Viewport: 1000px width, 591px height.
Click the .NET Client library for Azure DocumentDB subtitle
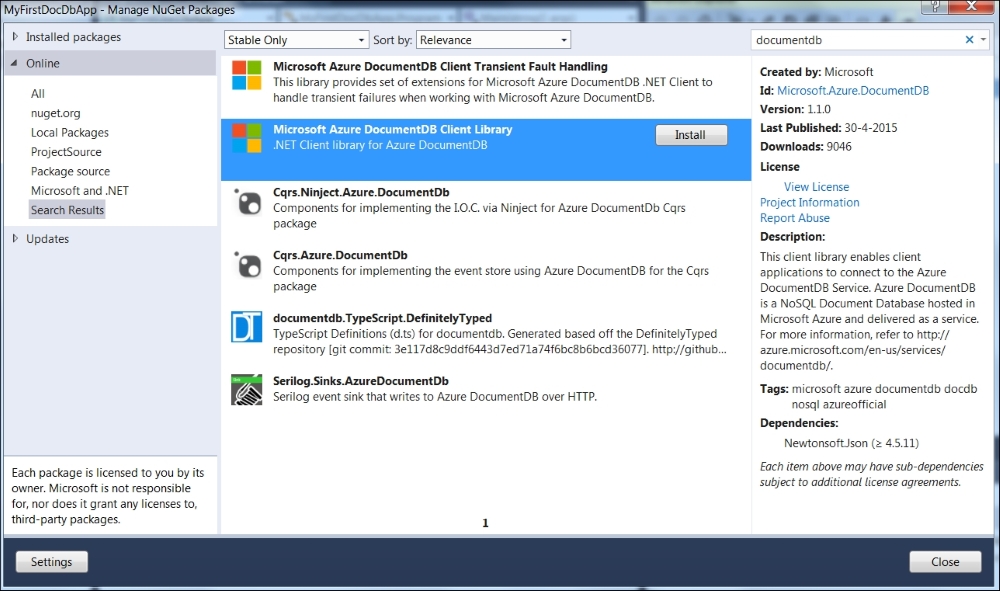380,145
